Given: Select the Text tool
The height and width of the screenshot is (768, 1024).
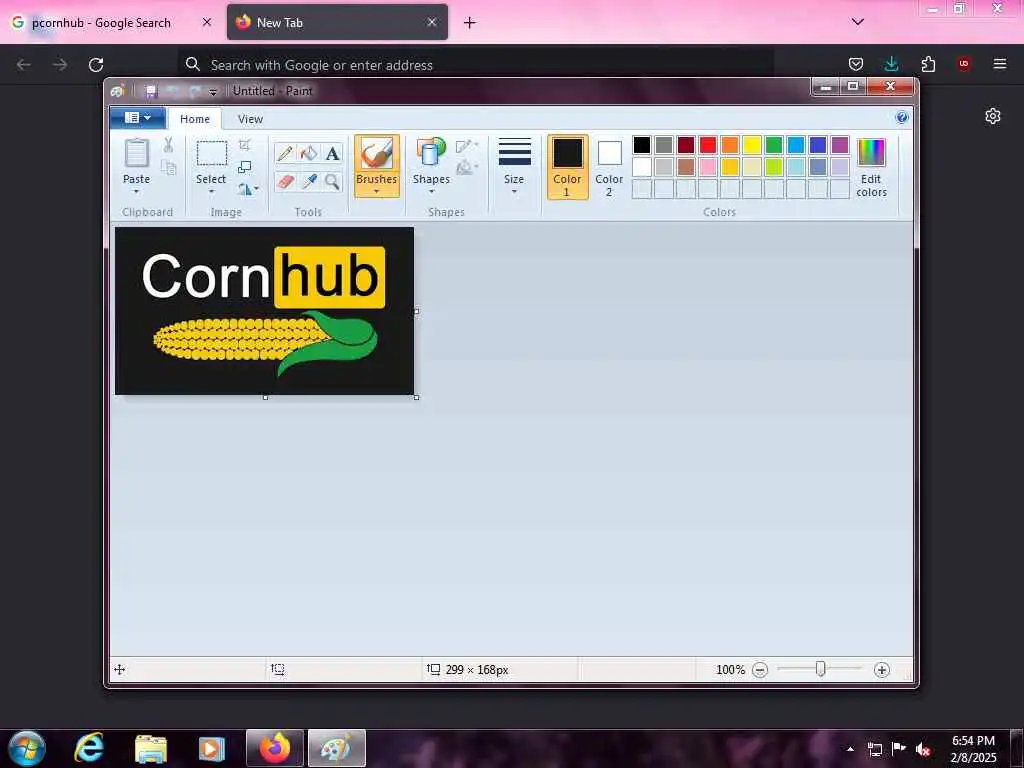Looking at the screenshot, I should coord(332,153).
